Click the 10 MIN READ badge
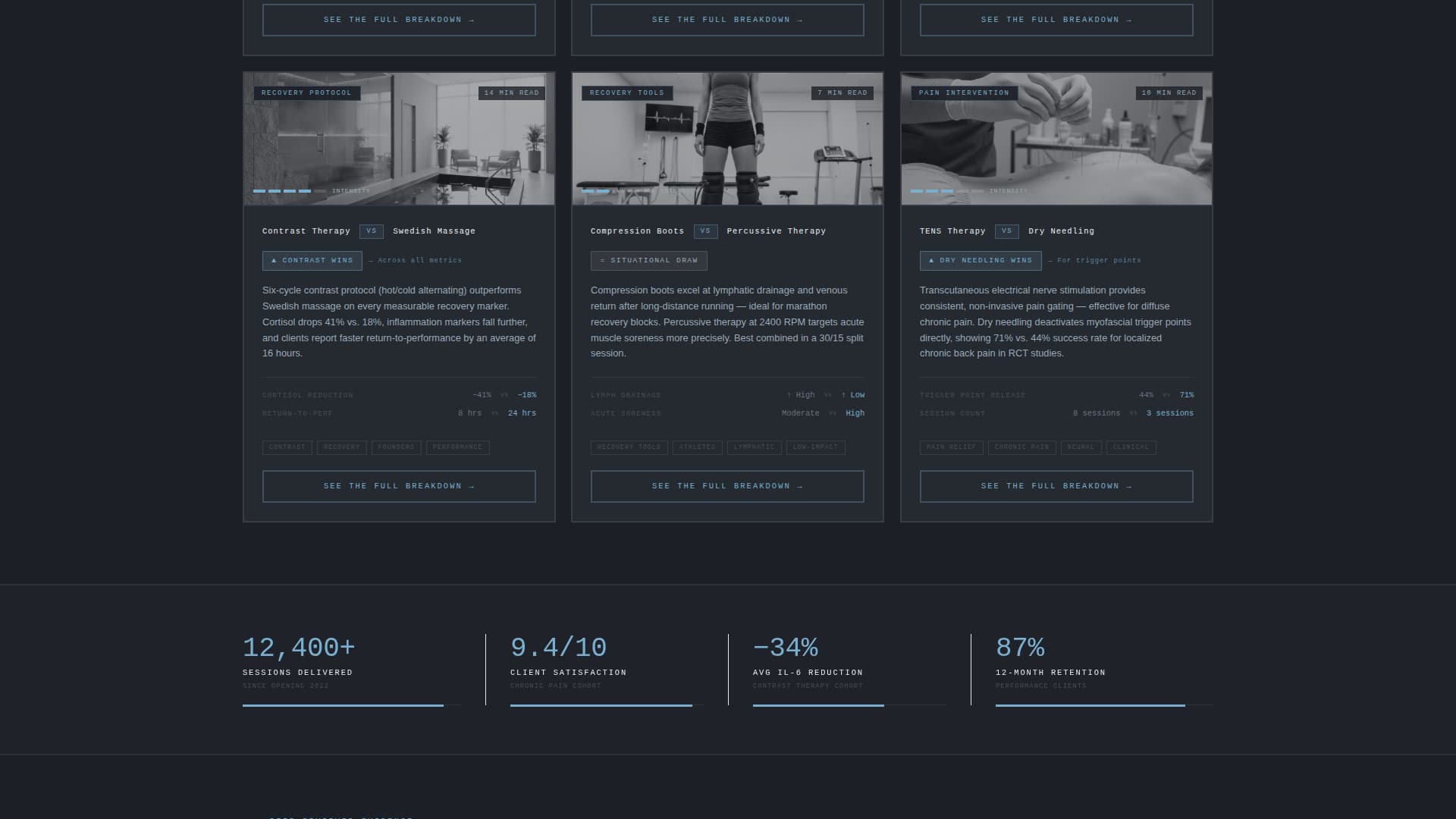The image size is (1456, 819). pyautogui.click(x=1169, y=93)
